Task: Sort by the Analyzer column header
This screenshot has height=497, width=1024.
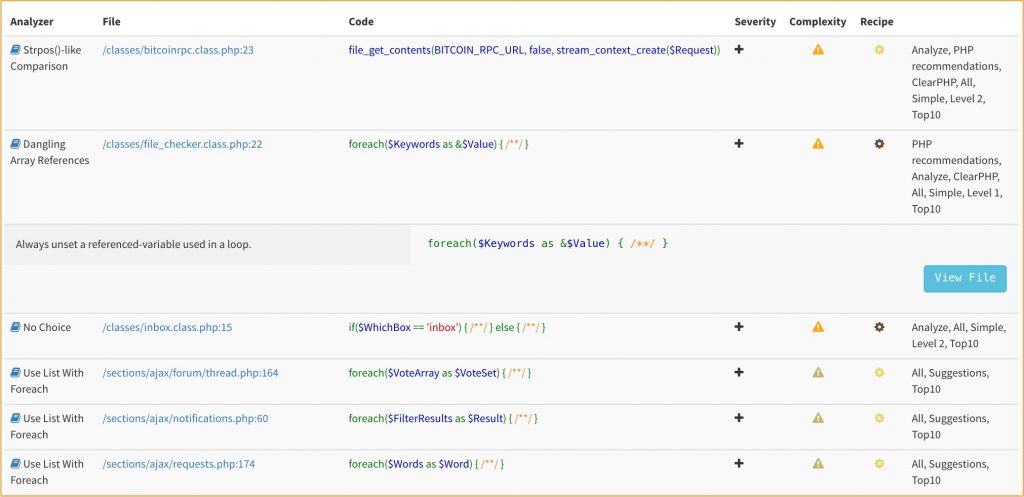Action: click(x=32, y=22)
